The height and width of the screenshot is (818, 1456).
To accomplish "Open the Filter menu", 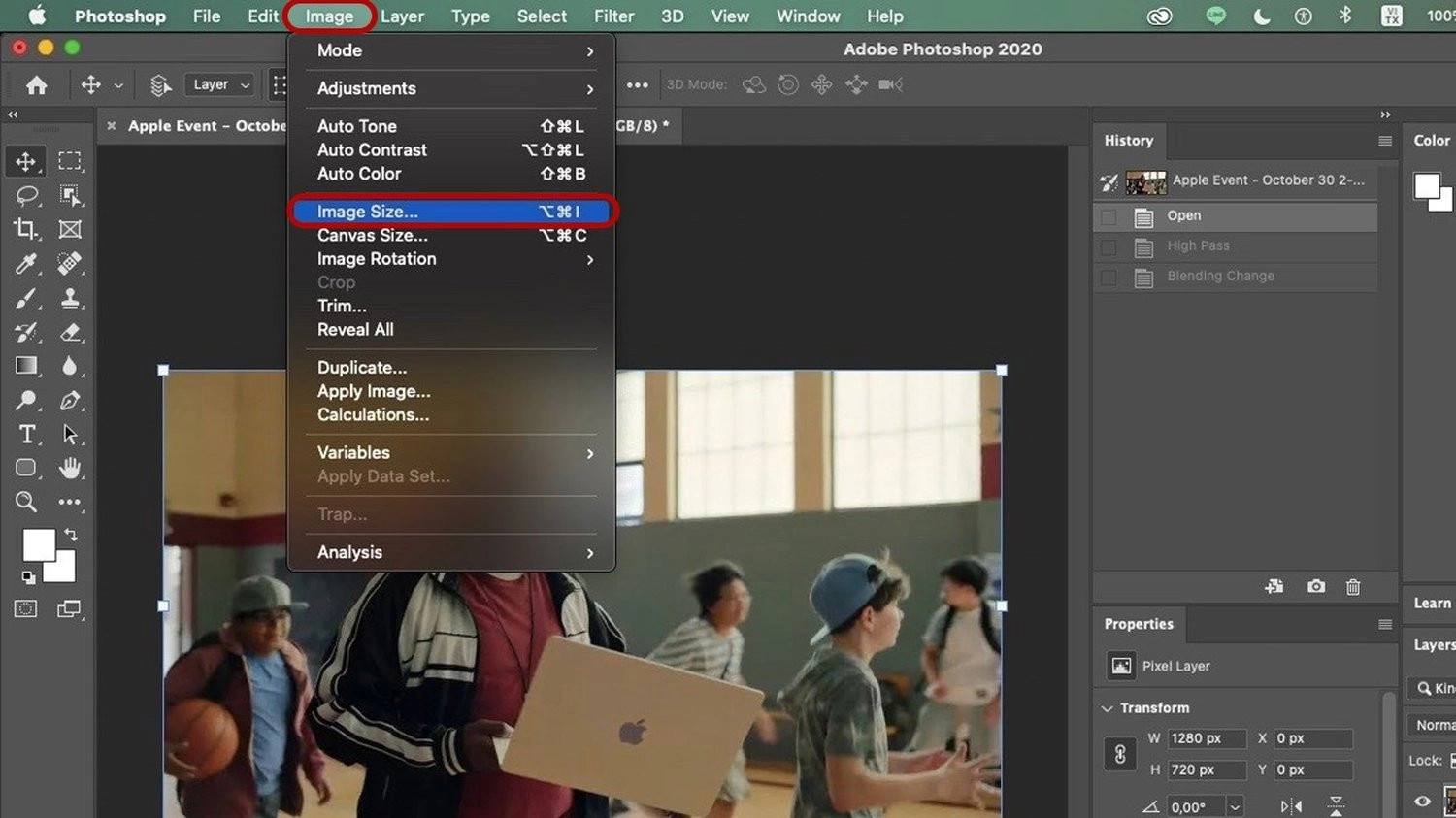I will point(614,16).
